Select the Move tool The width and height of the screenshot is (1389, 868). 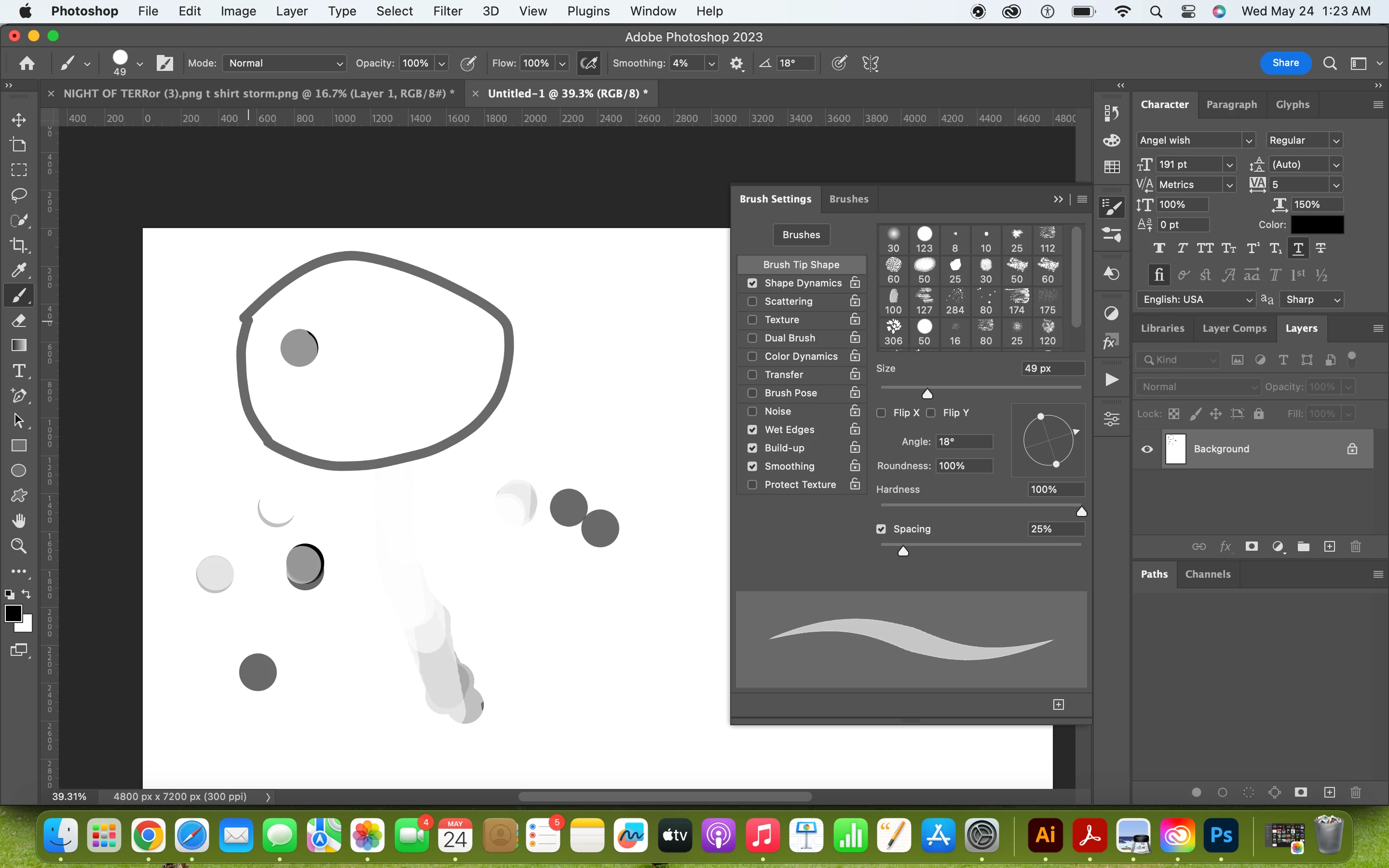19,120
